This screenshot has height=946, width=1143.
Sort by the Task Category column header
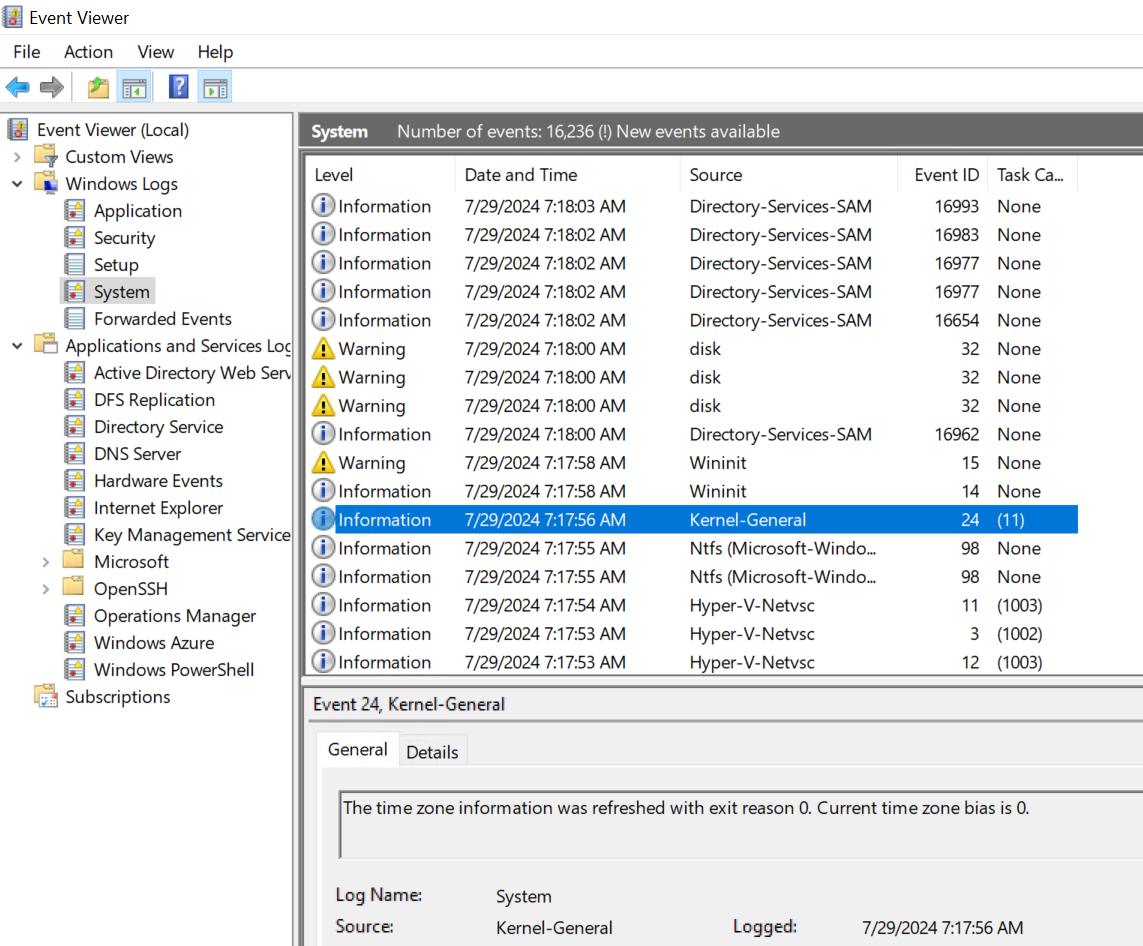click(1031, 175)
